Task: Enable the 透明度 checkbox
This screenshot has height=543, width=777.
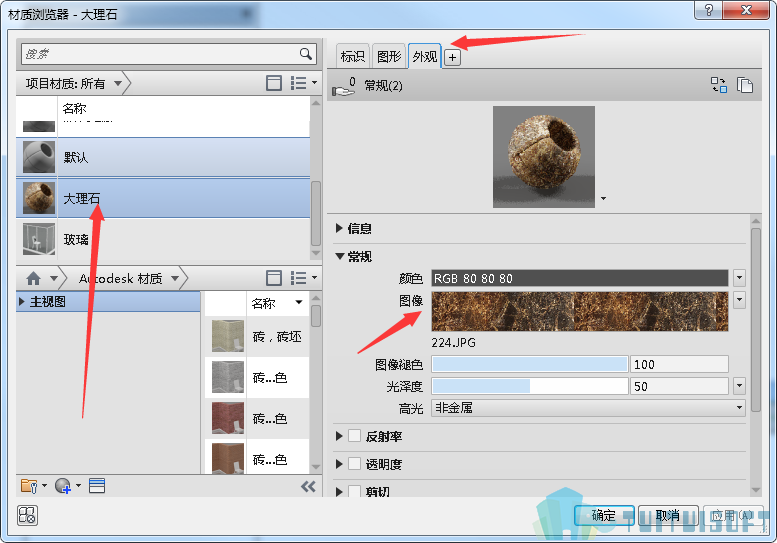Action: tap(354, 464)
